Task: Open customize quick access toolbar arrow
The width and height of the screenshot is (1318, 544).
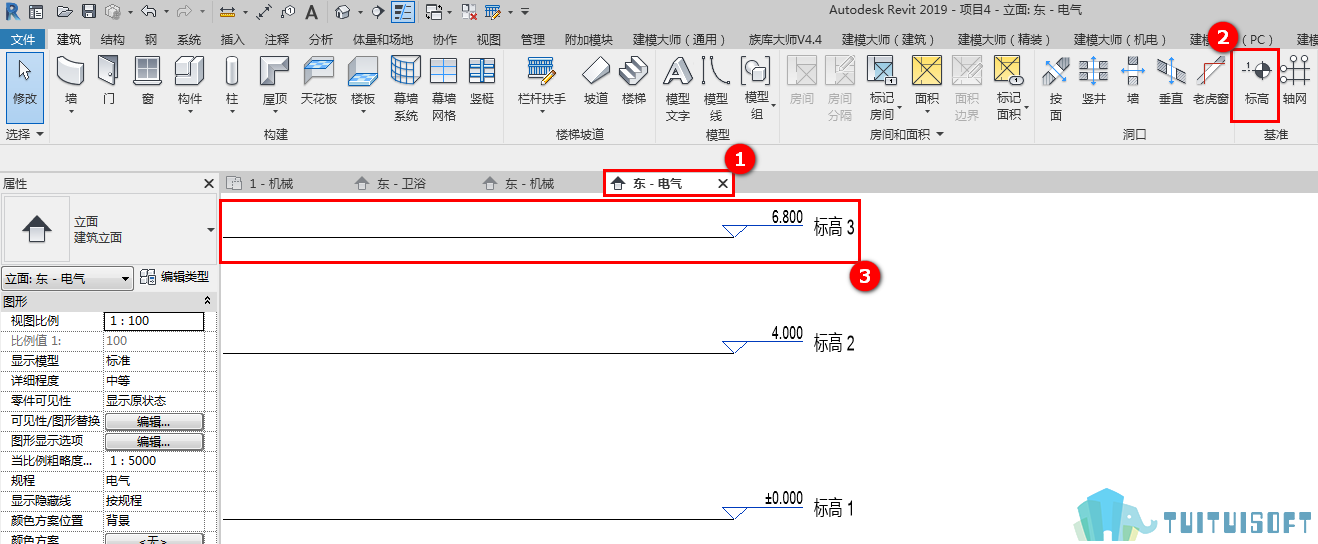Action: [525, 12]
